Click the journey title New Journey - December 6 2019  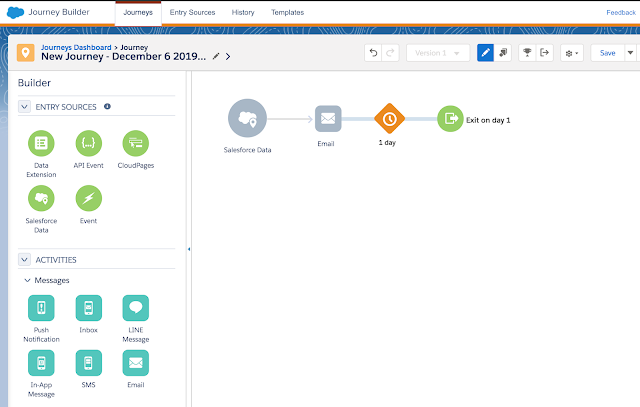click(x=123, y=56)
